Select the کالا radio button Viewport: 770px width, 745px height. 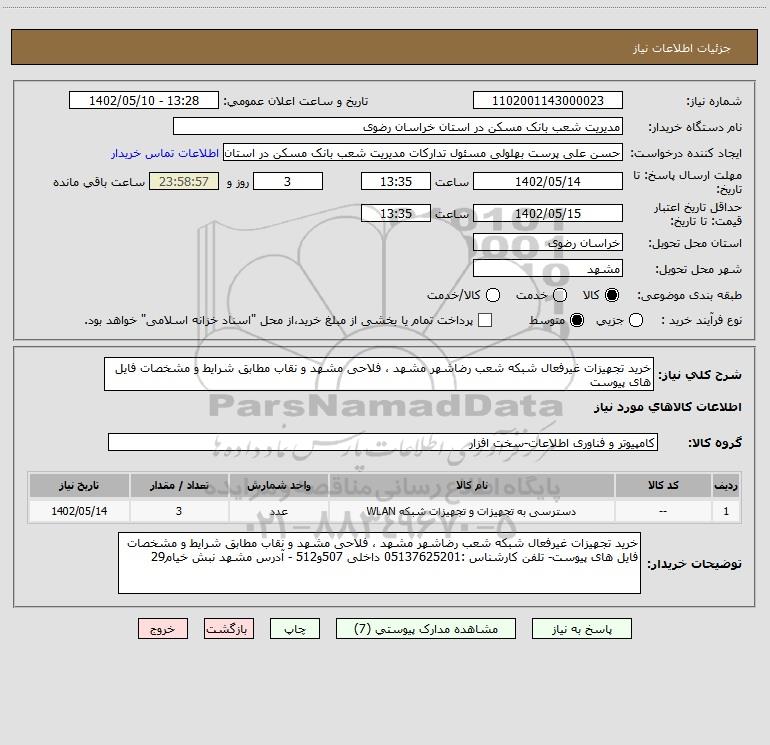tap(612, 295)
